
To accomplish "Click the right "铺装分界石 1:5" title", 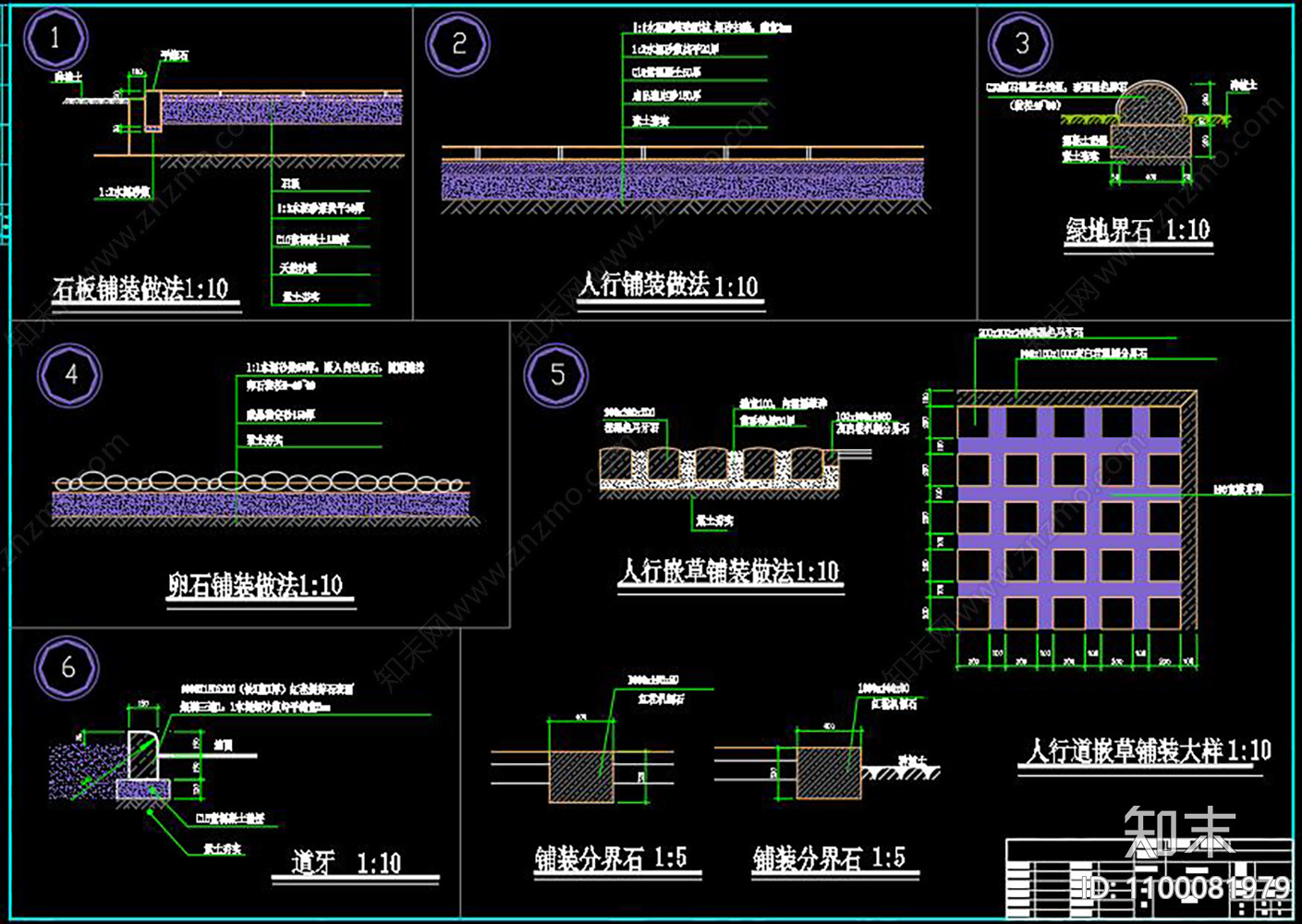I will tap(829, 858).
